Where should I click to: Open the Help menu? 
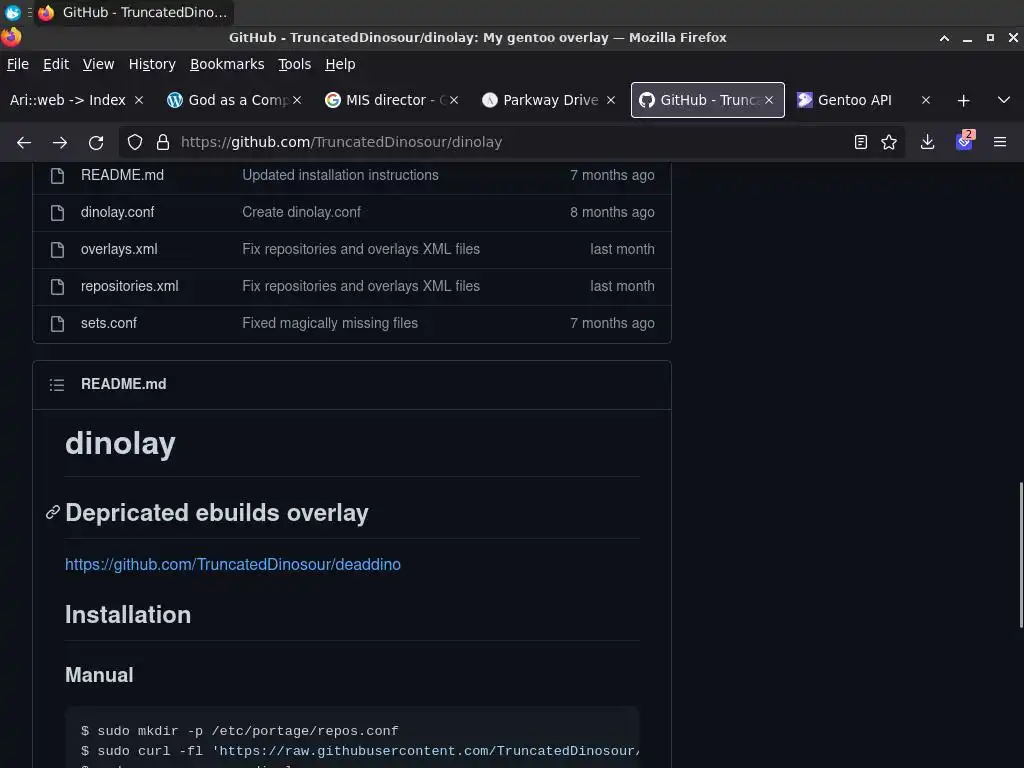coord(340,64)
